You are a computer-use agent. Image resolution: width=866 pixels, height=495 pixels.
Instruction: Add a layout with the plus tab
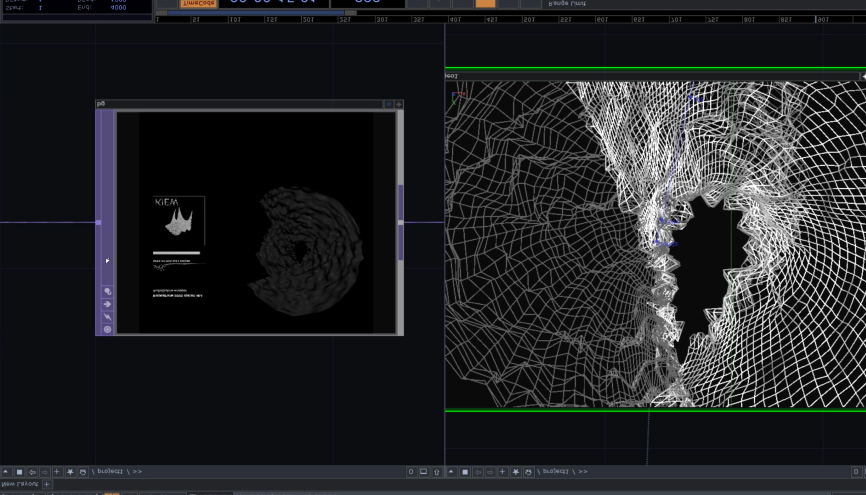click(x=46, y=484)
